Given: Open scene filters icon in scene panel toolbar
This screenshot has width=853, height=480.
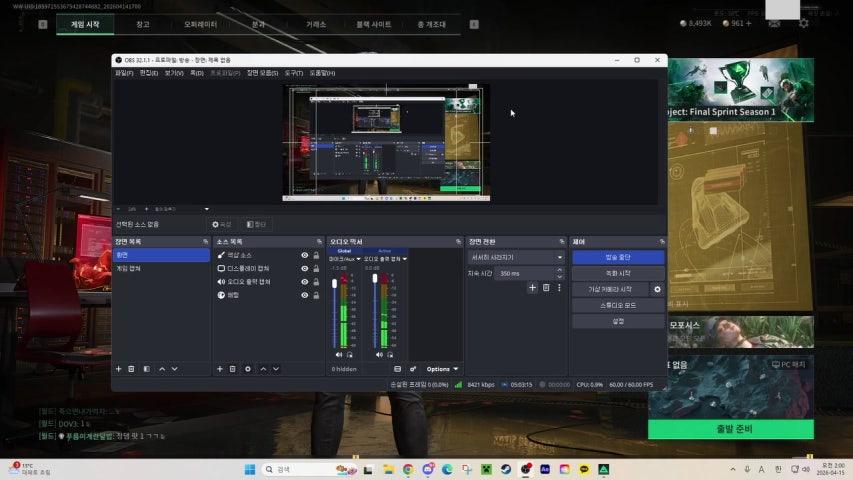Looking at the screenshot, I should (147, 369).
